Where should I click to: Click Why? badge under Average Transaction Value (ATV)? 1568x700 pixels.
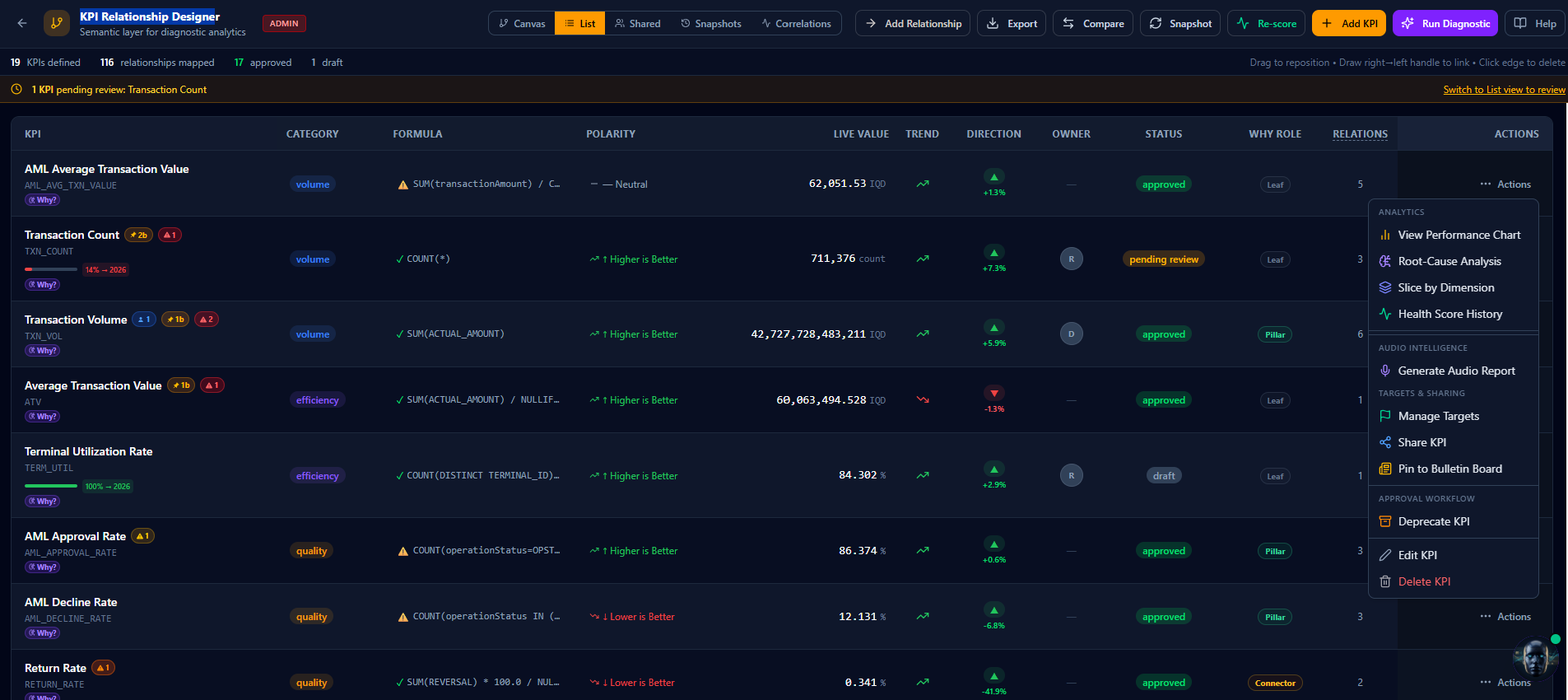(x=43, y=417)
